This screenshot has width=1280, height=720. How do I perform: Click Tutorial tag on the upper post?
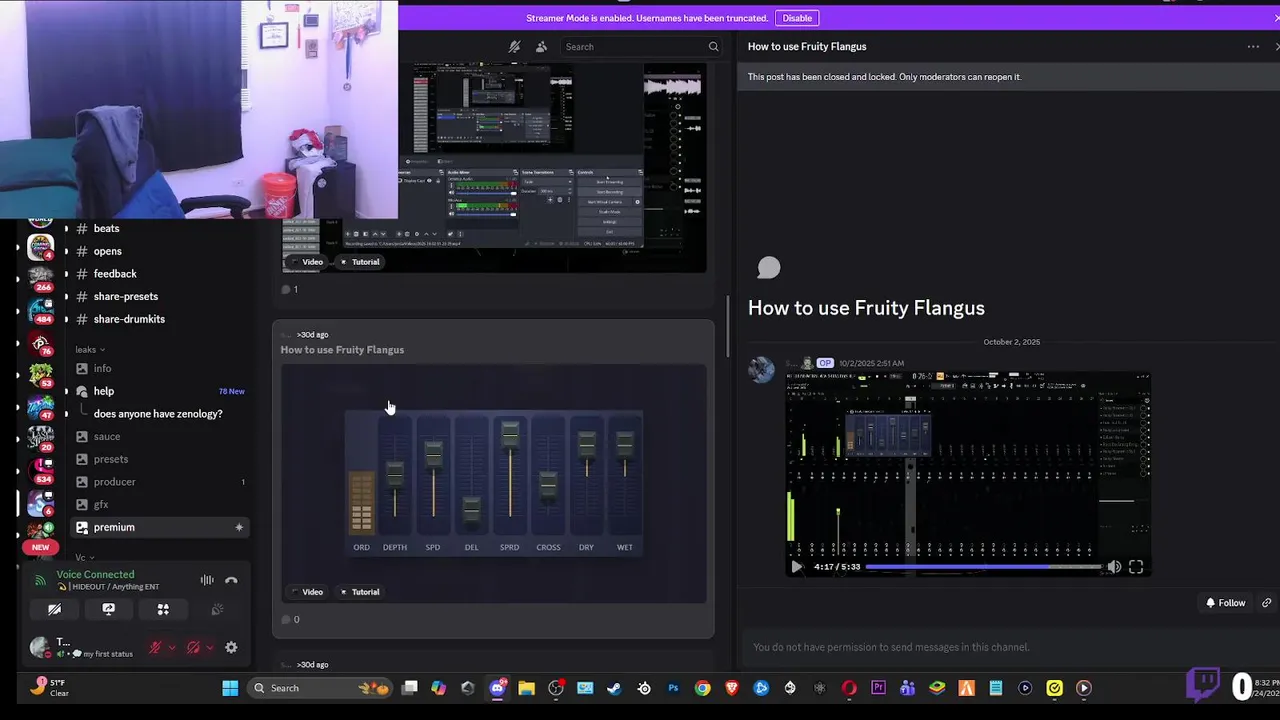tap(359, 262)
